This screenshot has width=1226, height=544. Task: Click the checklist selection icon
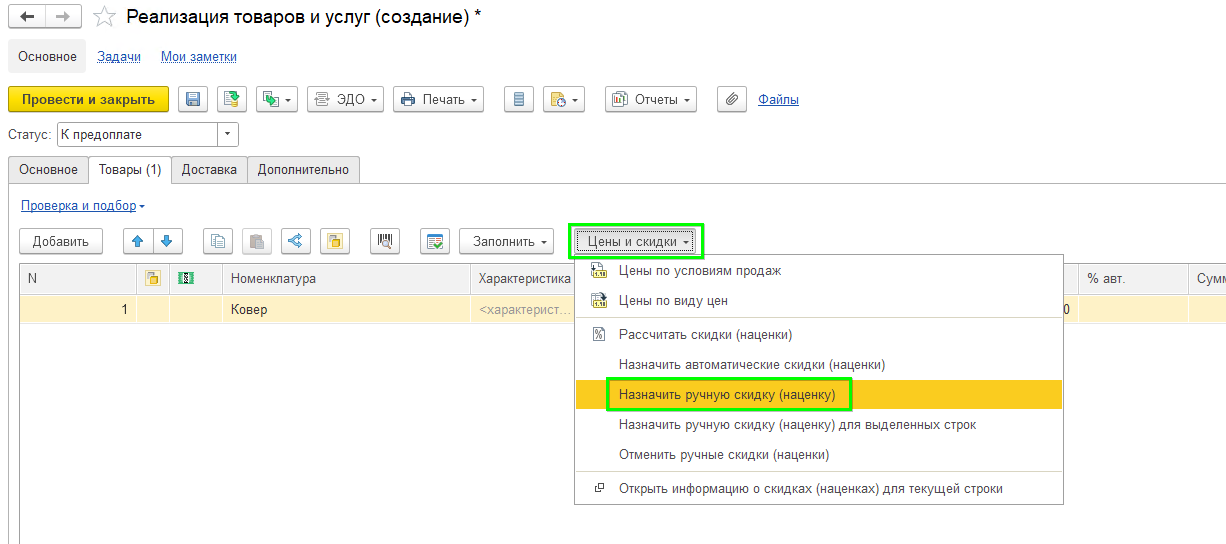click(435, 240)
